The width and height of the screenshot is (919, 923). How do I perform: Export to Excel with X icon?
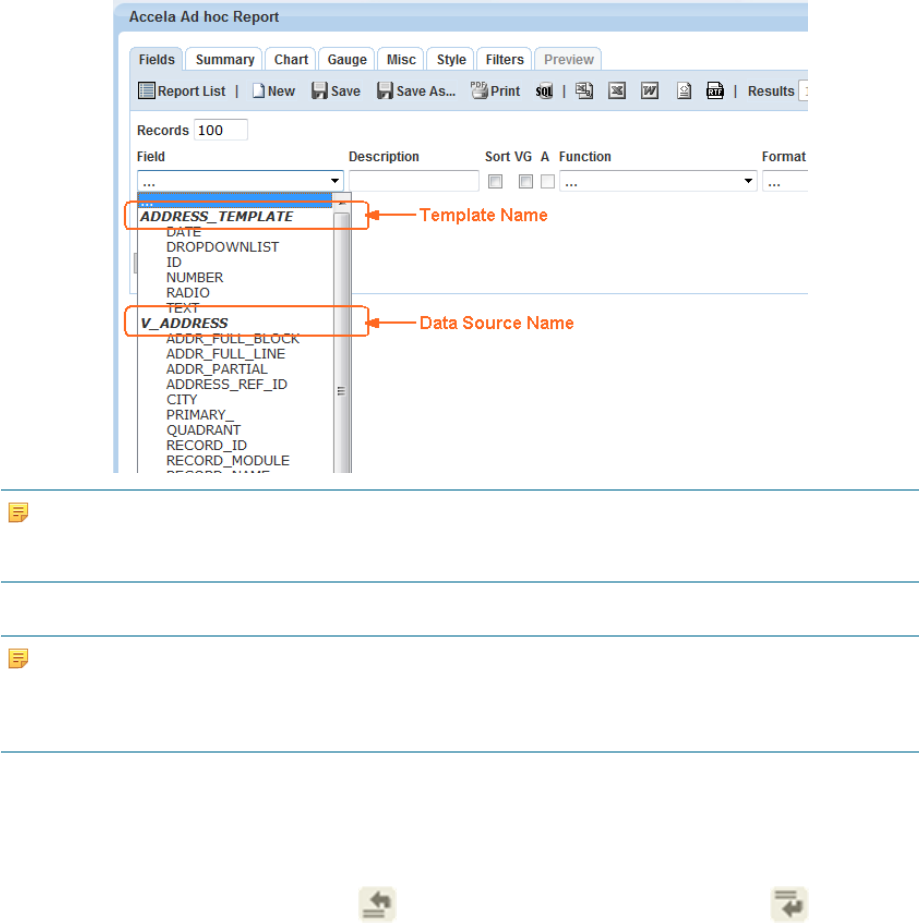617,91
